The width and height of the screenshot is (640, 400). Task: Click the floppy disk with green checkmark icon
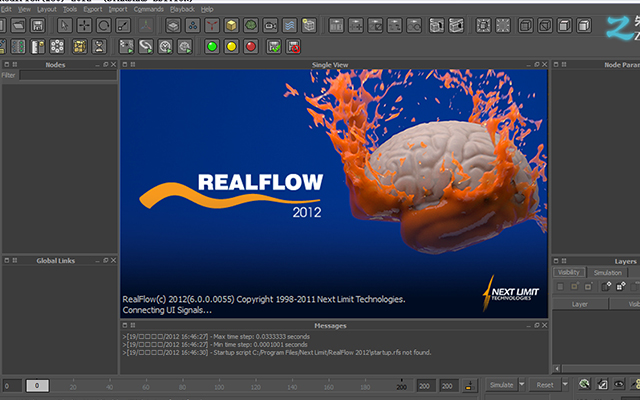point(274,47)
